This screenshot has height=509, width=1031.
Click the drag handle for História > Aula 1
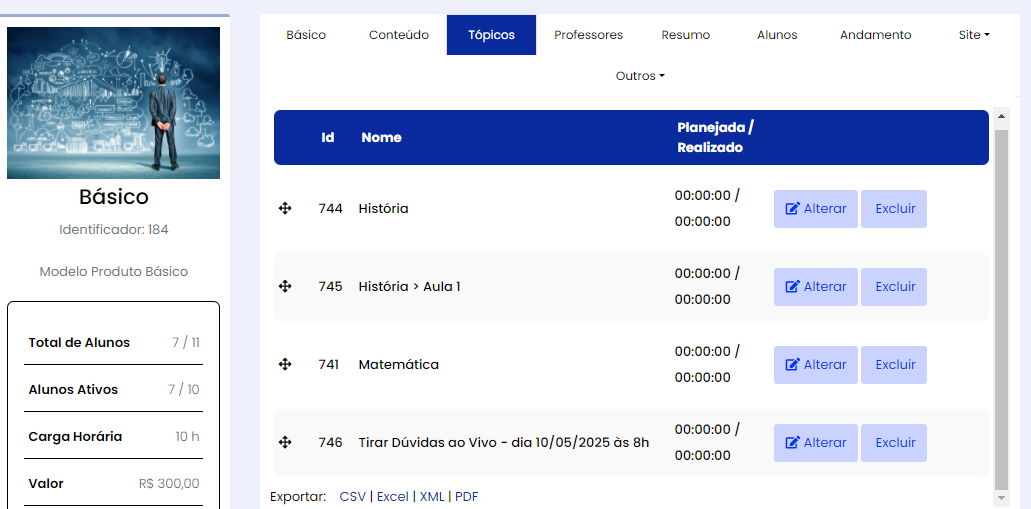point(285,286)
